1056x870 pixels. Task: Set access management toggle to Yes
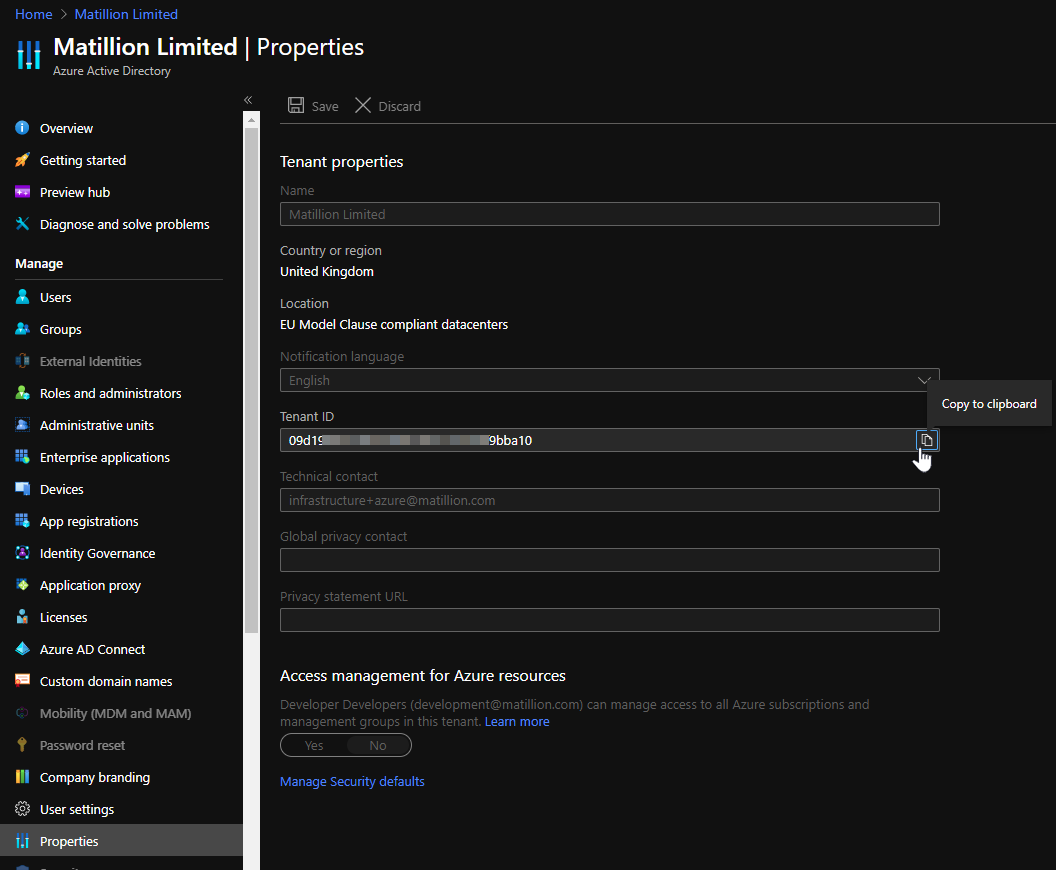point(314,745)
